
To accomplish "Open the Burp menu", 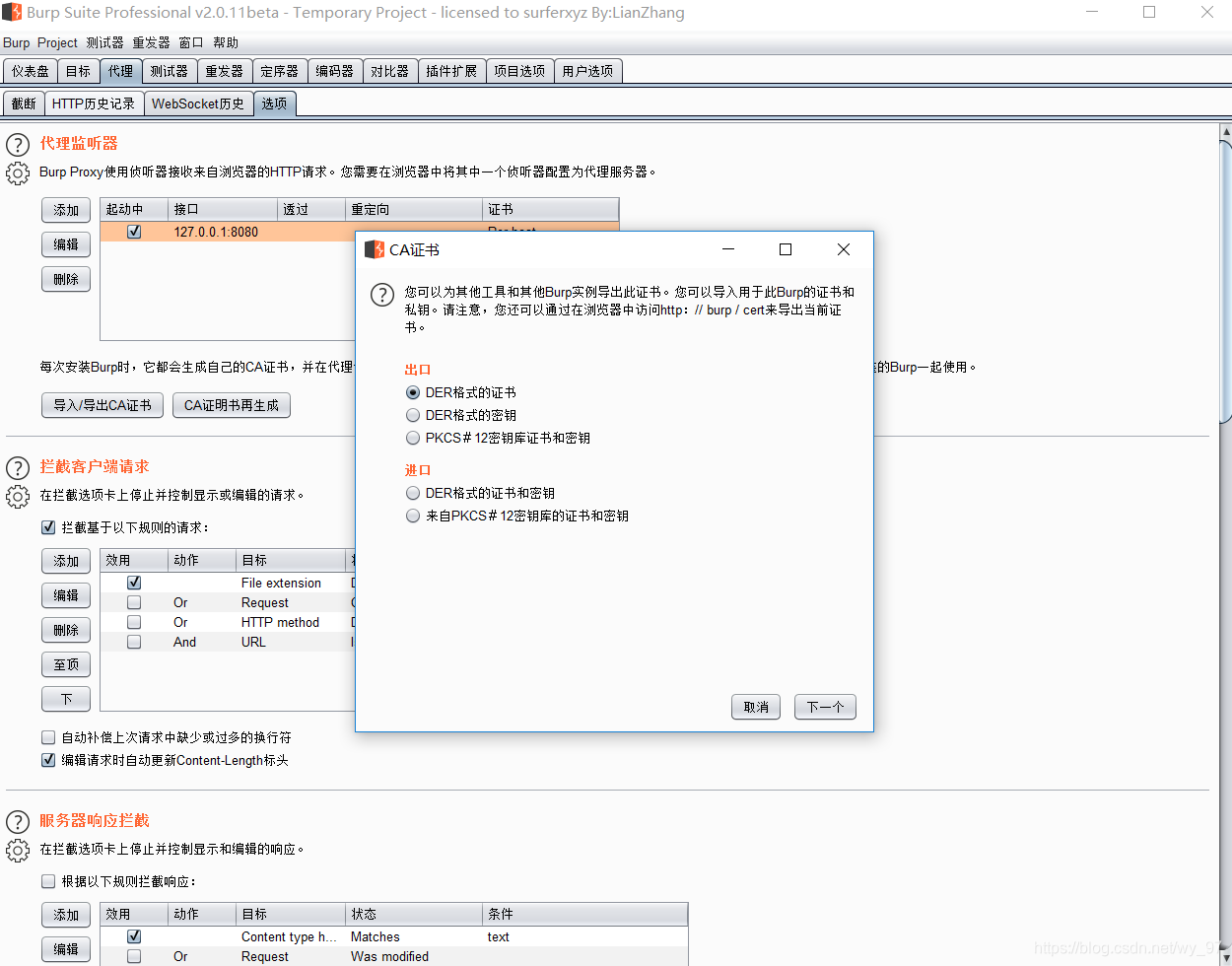I will point(17,42).
